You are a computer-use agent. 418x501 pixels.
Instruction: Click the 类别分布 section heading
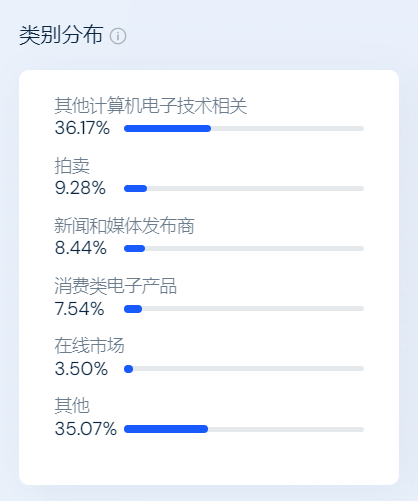[61, 35]
